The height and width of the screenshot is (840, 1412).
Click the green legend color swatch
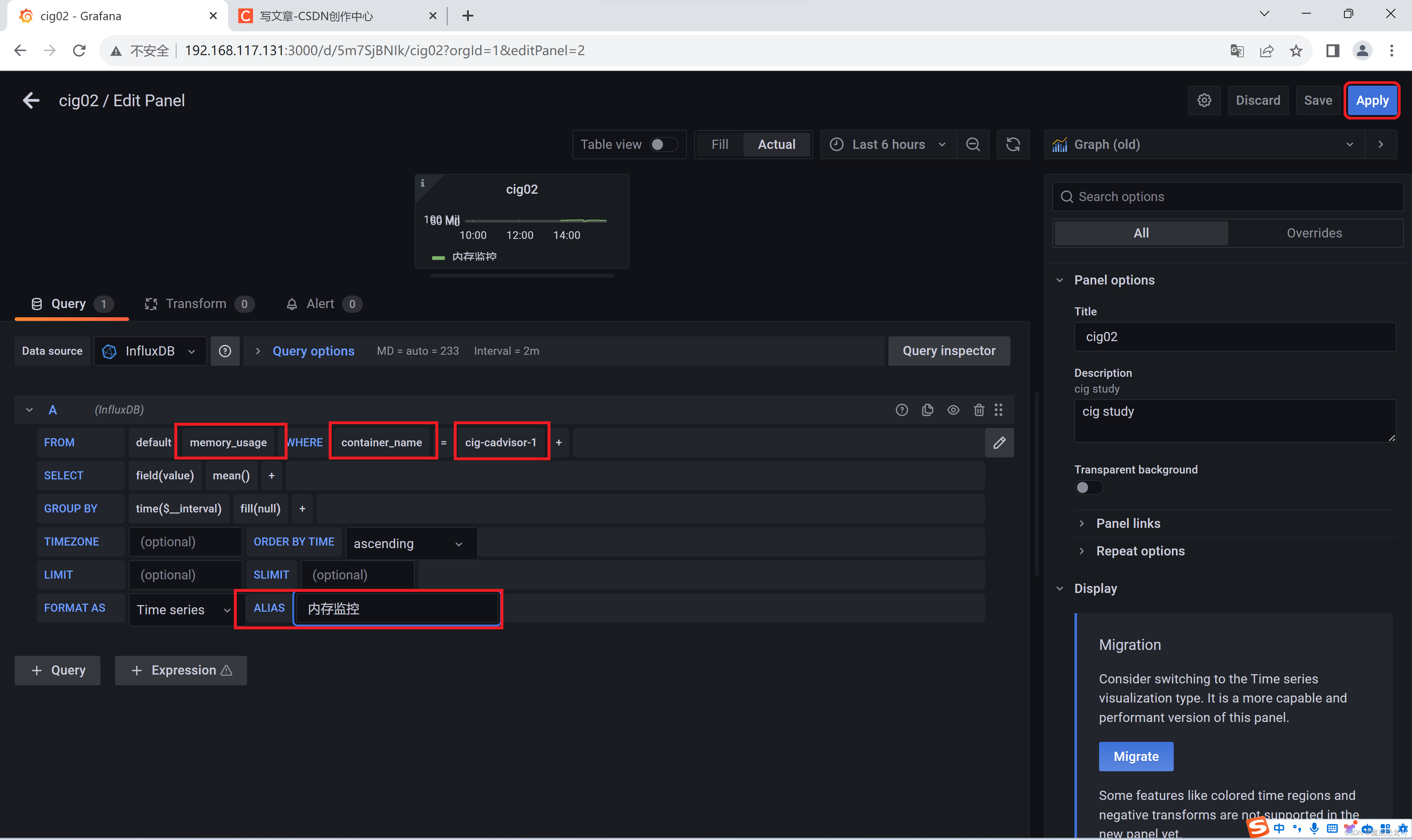tap(438, 258)
